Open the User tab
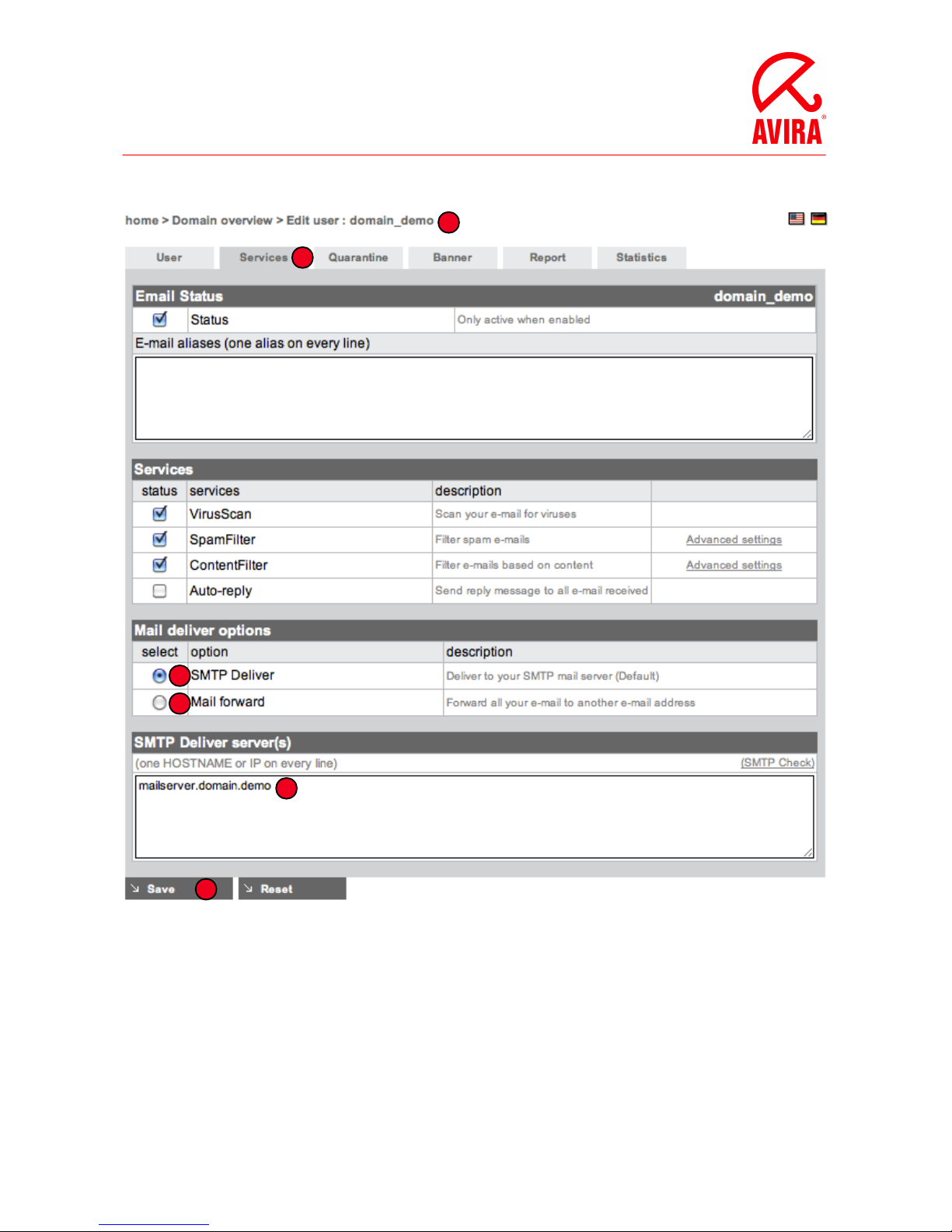The image size is (952, 1232). [x=169, y=258]
